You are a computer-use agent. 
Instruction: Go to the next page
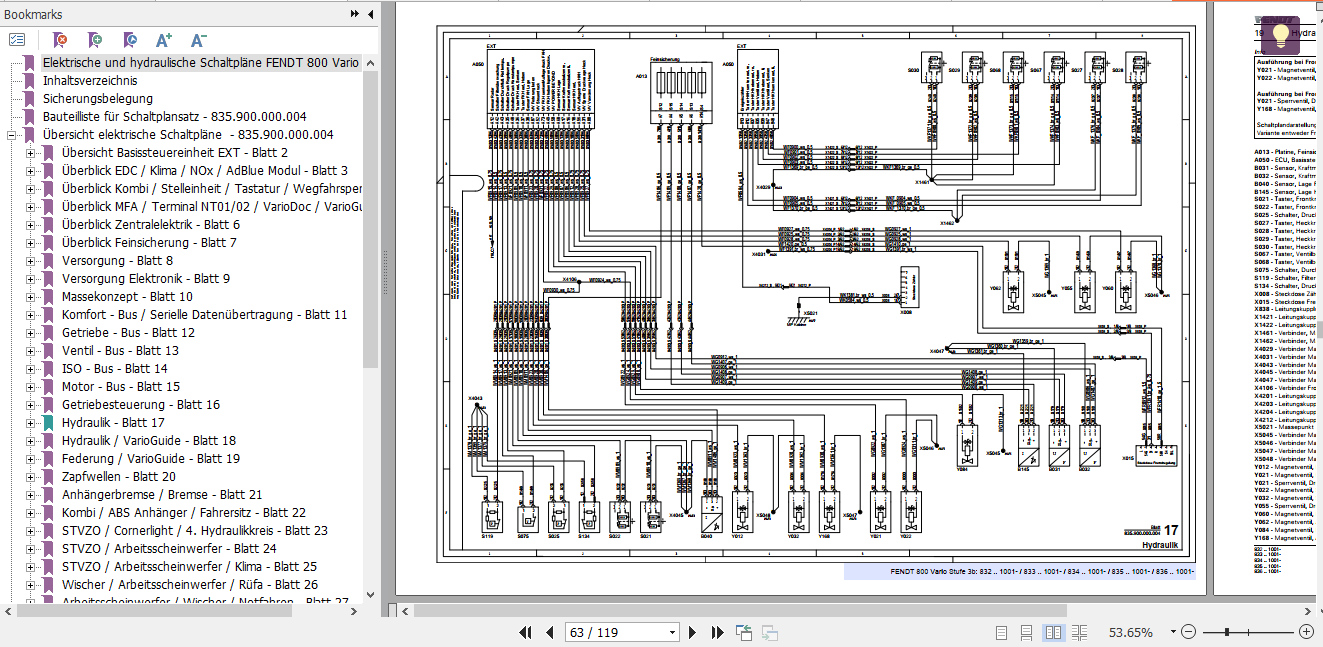coord(692,632)
